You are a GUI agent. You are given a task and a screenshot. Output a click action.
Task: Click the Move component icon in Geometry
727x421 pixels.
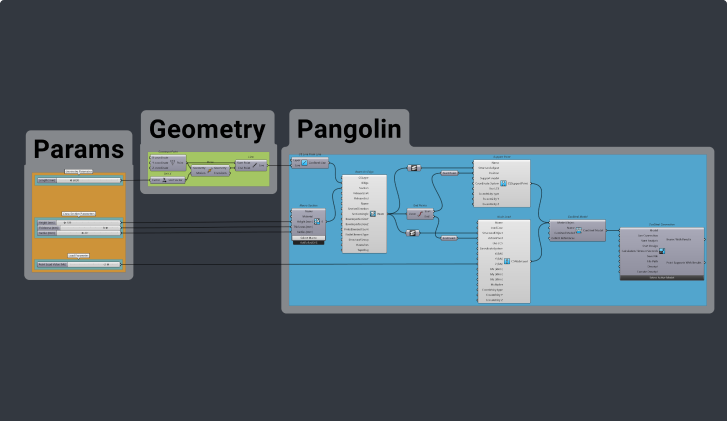pyautogui.click(x=211, y=170)
